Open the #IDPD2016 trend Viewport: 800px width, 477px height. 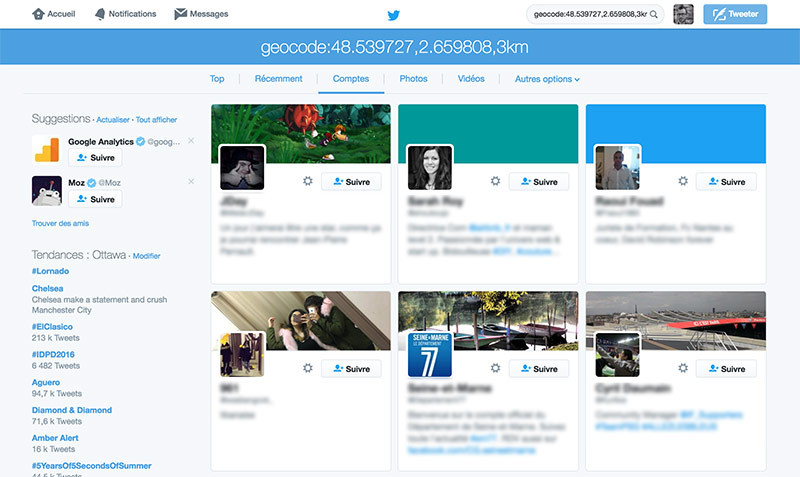[53, 354]
